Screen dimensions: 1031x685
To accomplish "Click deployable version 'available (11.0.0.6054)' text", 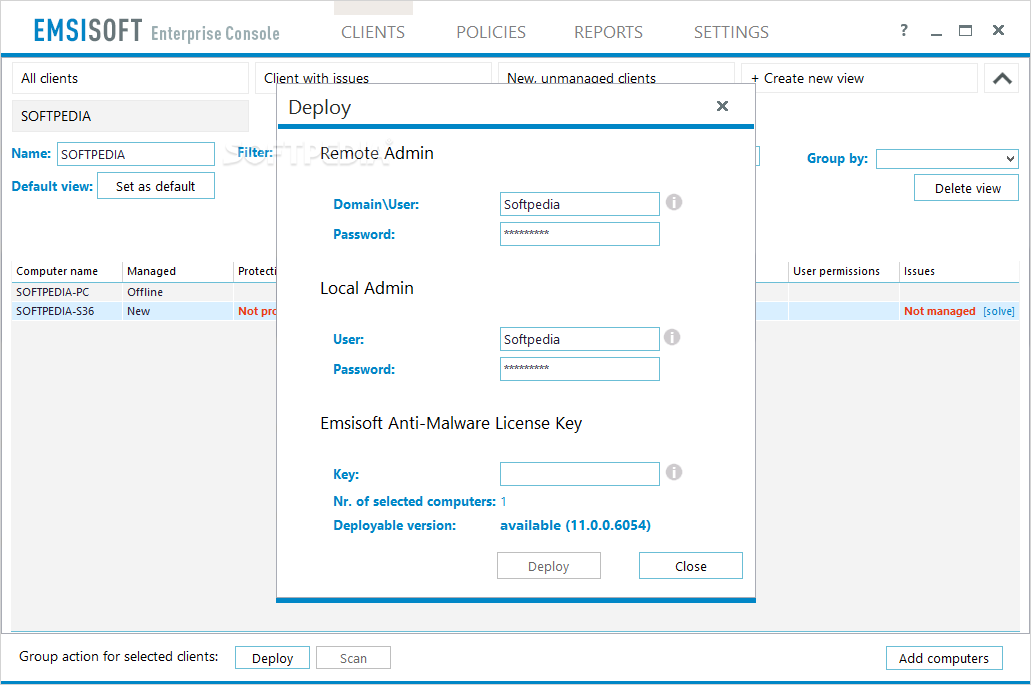I will (x=575, y=525).
